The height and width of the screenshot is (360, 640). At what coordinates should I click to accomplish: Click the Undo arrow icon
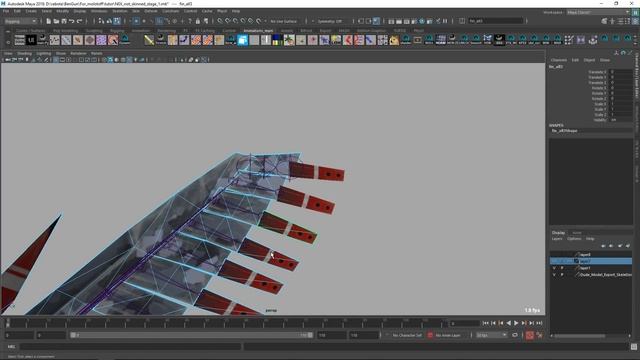pyautogui.click(x=72, y=21)
